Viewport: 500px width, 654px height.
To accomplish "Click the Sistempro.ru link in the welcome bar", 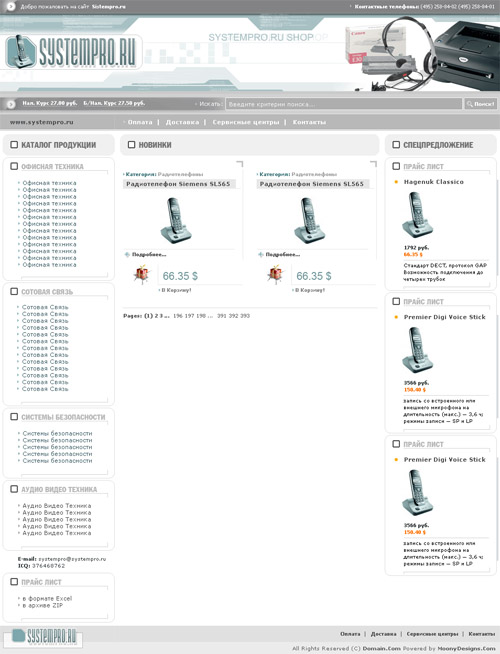I will (108, 7).
